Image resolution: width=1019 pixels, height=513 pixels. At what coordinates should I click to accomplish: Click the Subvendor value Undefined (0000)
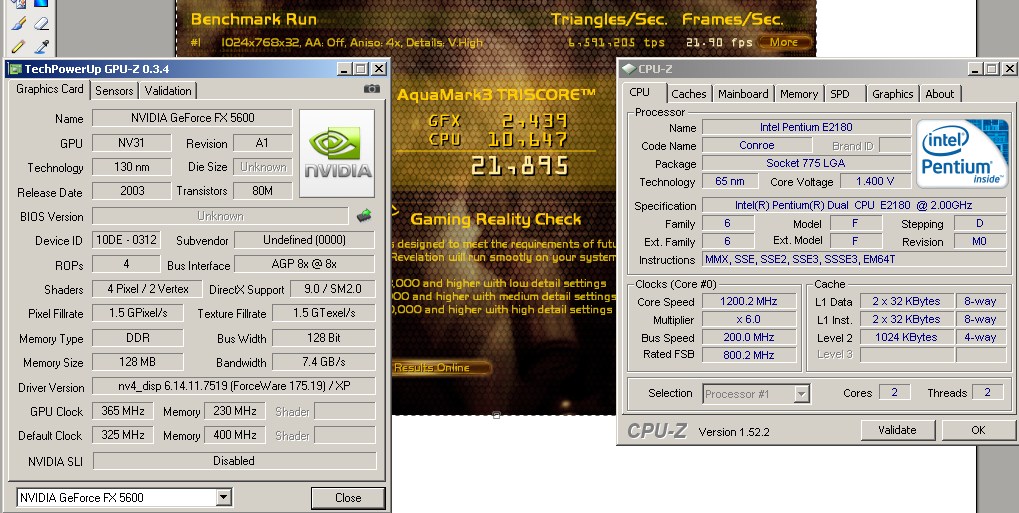point(304,239)
